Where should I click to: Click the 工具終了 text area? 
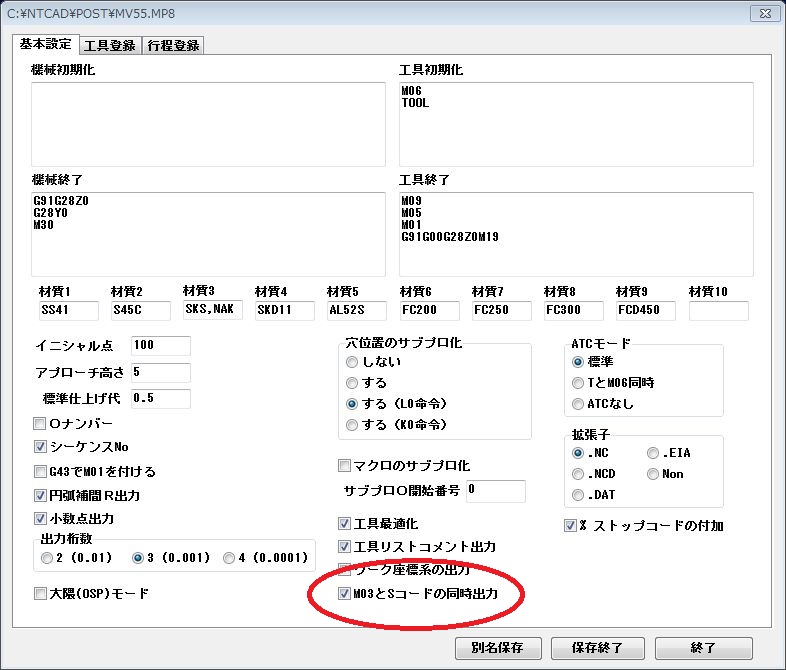point(576,234)
